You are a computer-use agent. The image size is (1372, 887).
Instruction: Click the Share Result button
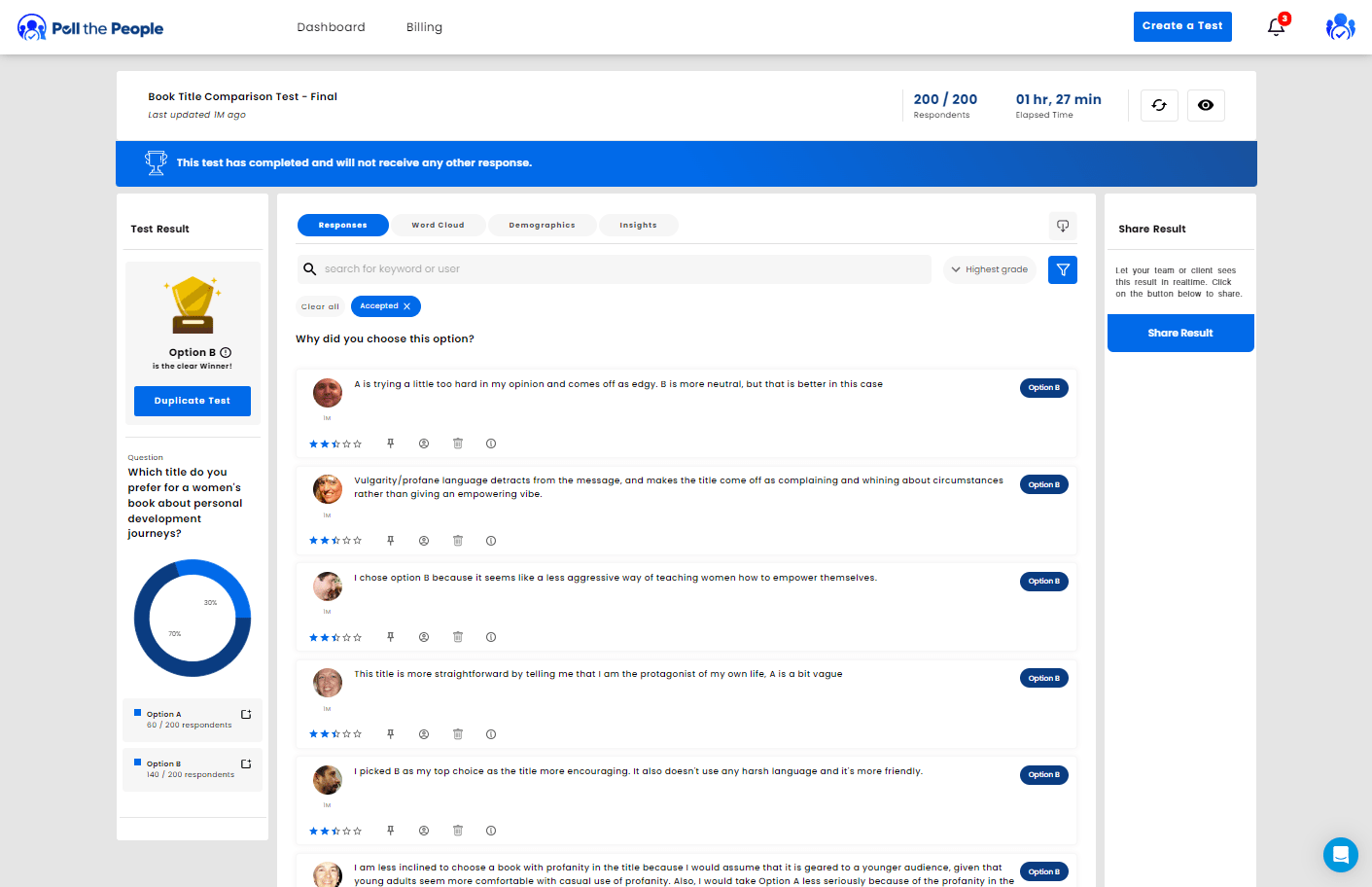pos(1179,333)
